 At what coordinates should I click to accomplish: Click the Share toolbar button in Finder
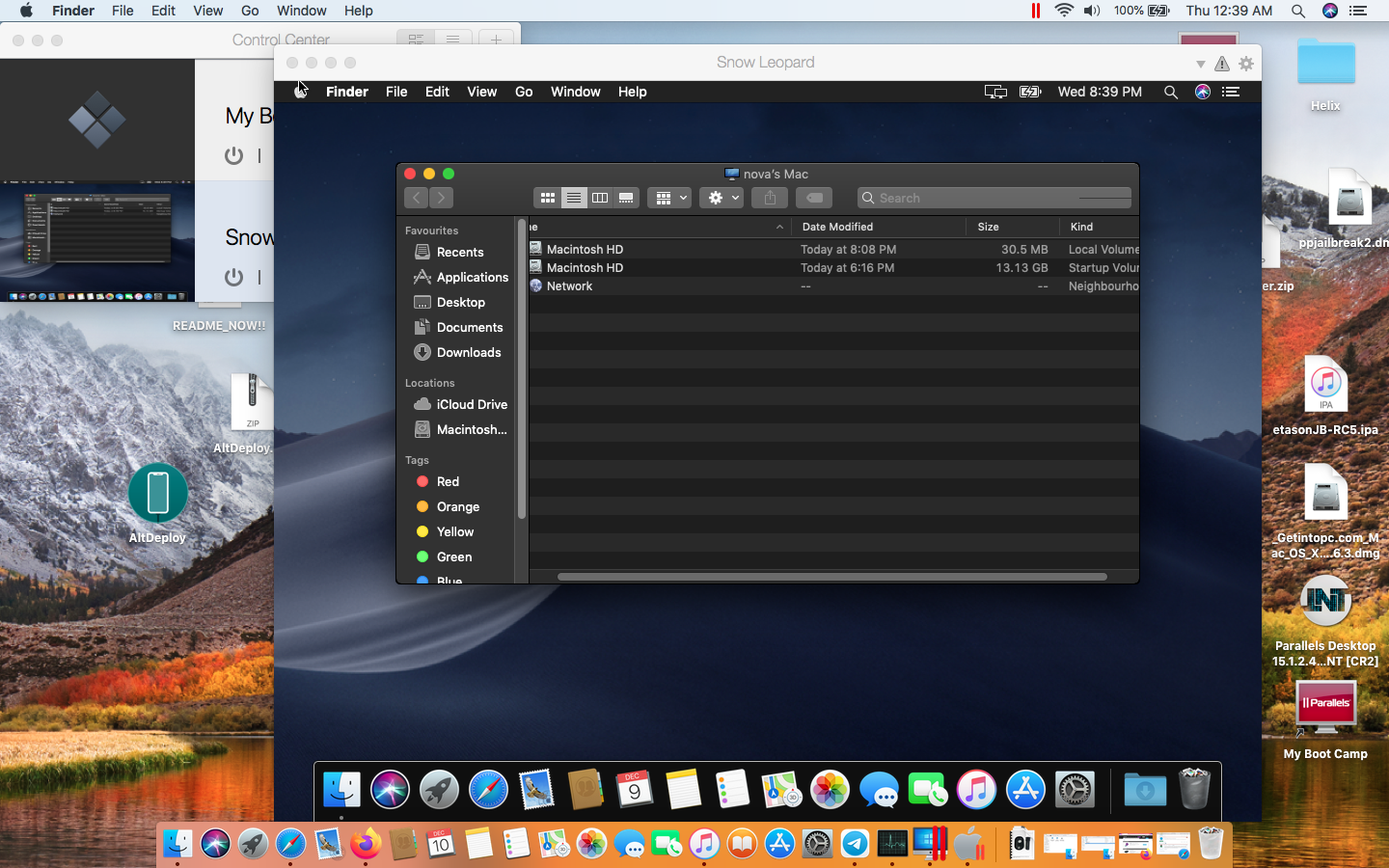[x=770, y=198]
